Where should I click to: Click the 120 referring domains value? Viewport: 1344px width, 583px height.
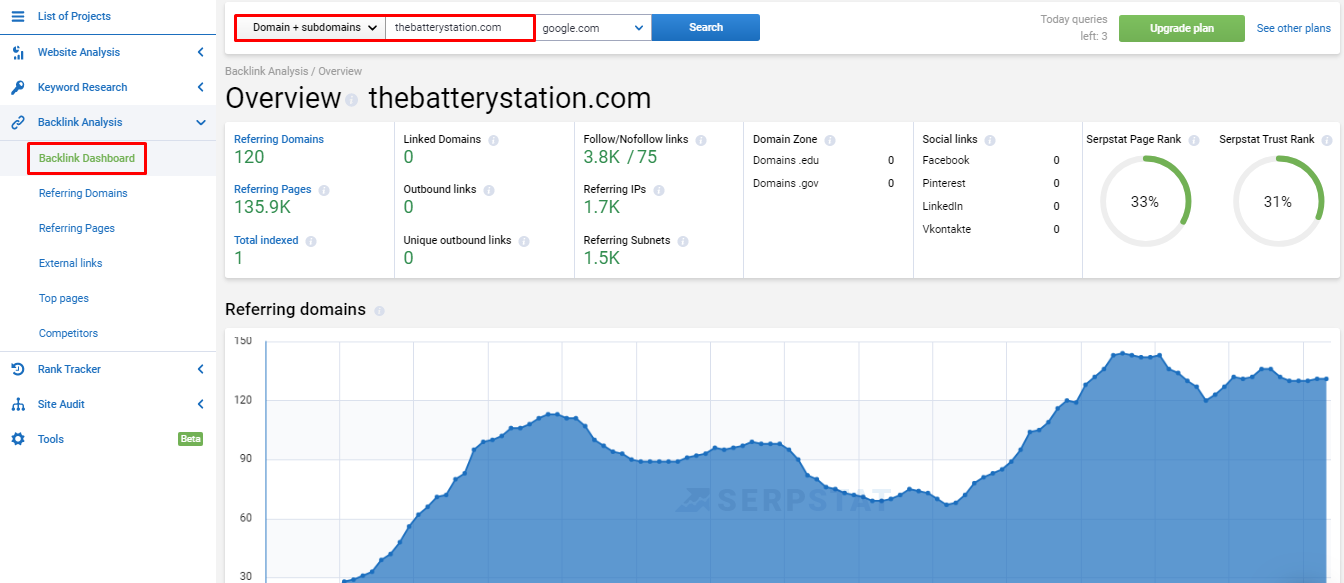(x=249, y=157)
